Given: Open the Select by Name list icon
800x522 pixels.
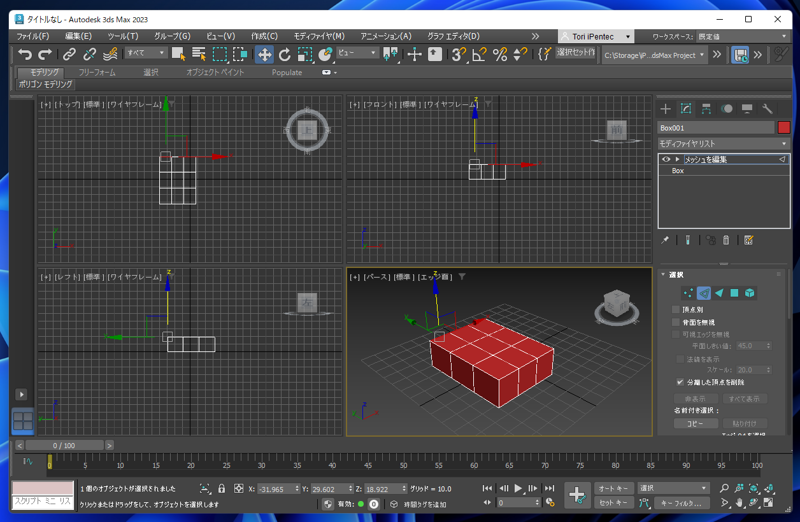Looking at the screenshot, I should [199, 54].
